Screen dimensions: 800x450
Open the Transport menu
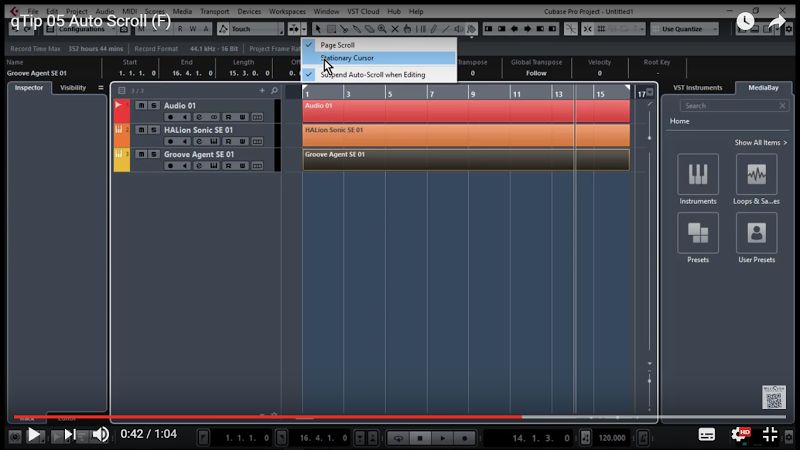click(214, 11)
